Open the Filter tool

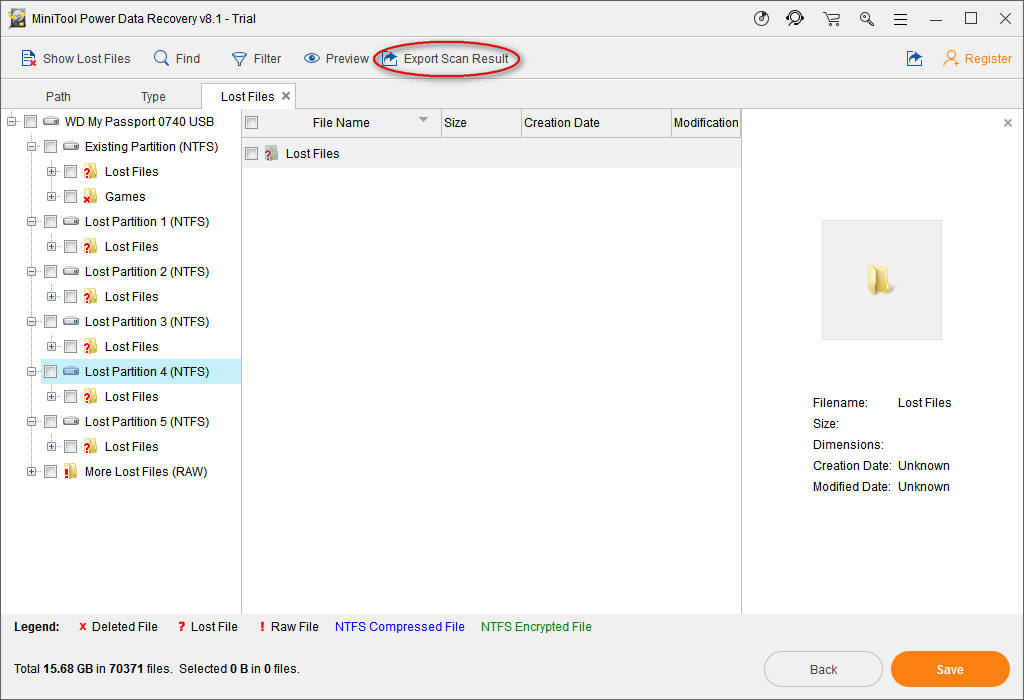256,59
